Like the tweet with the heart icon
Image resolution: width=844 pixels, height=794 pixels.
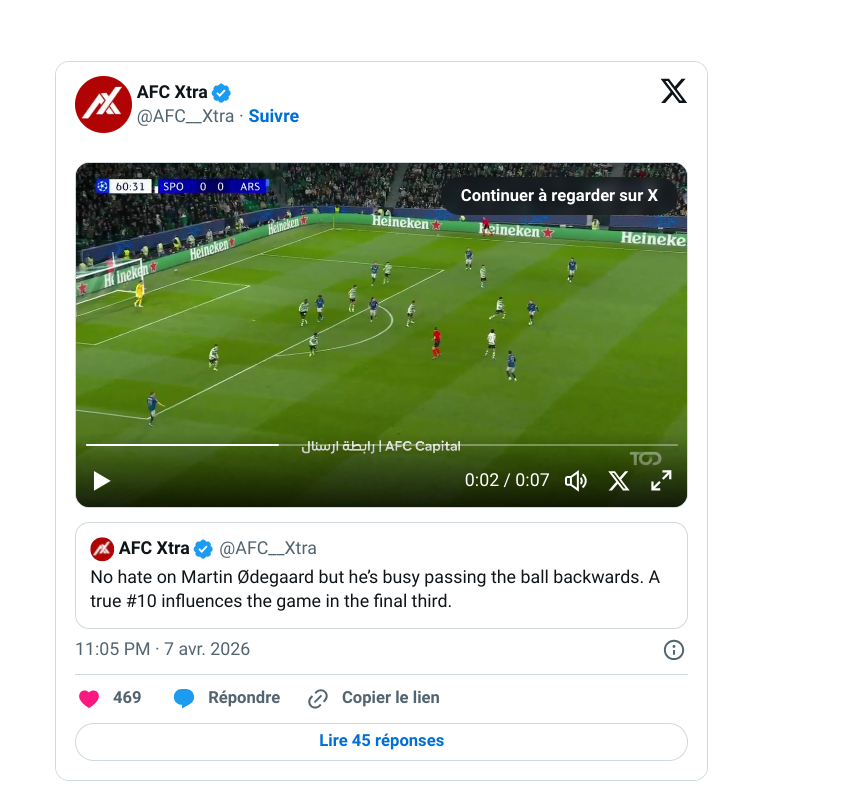(90, 698)
